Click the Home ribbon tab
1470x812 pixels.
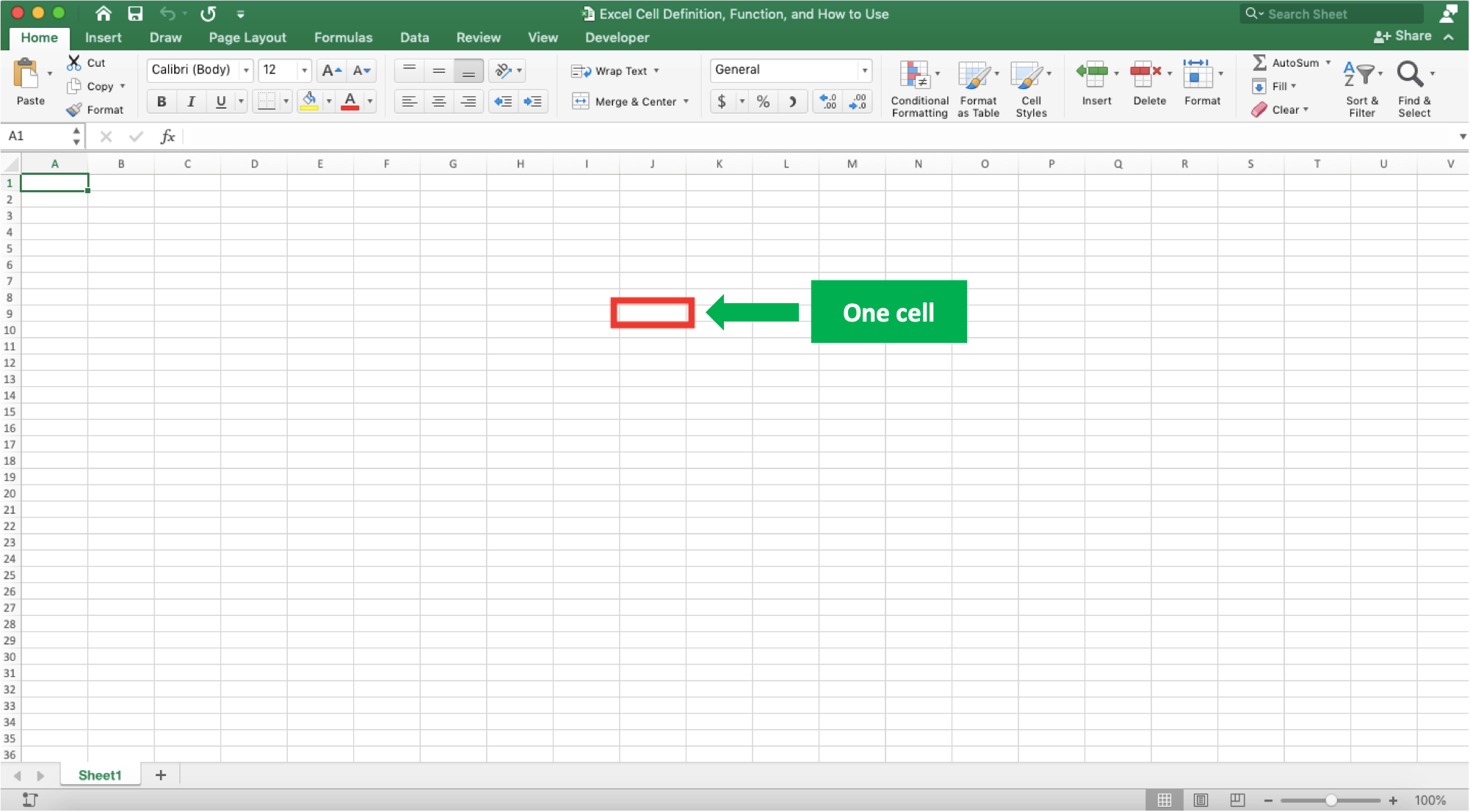pyautogui.click(x=39, y=37)
